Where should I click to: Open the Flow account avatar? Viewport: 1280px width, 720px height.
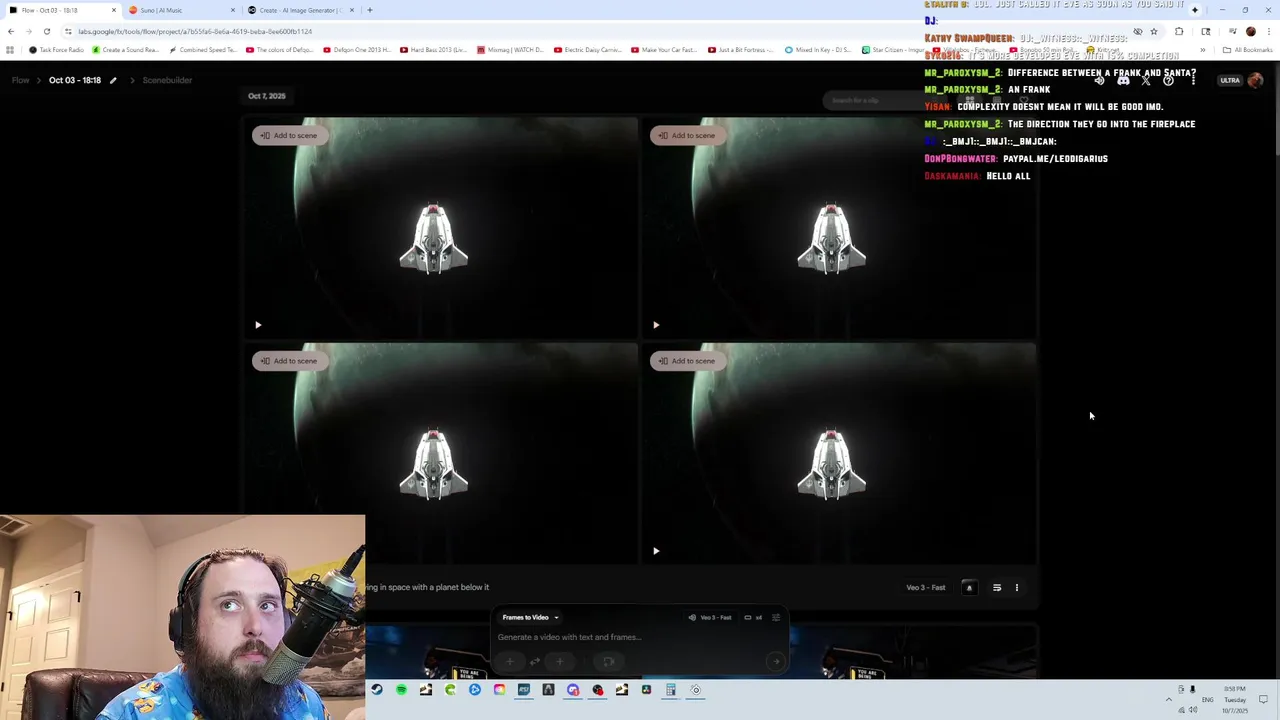click(x=1256, y=80)
